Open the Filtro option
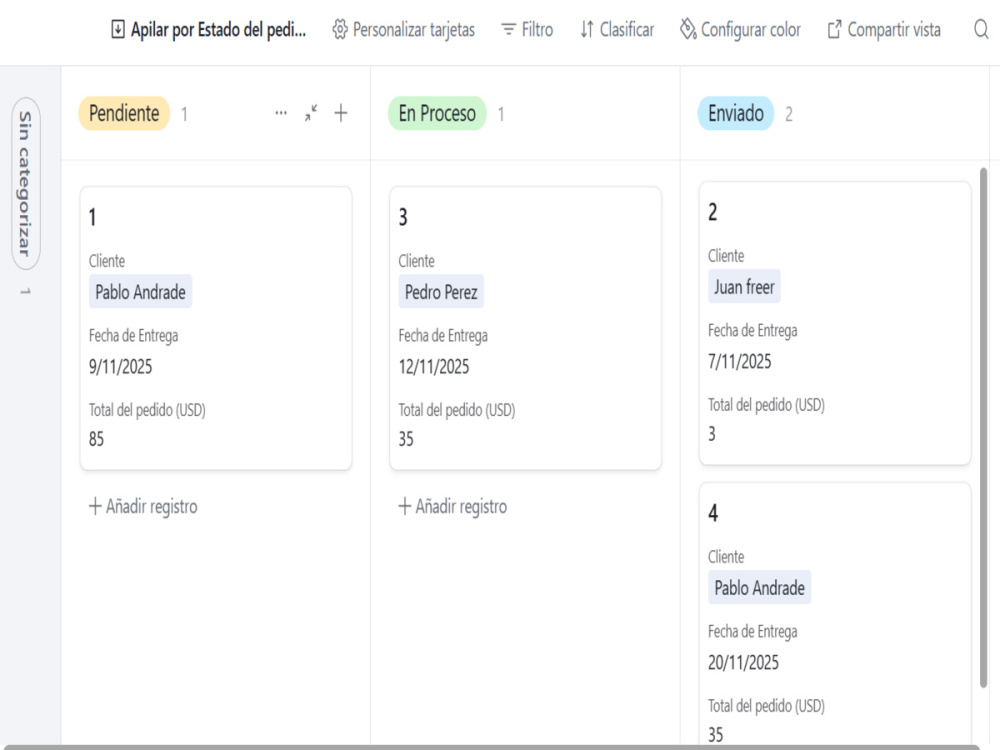The image size is (1000, 750). click(x=527, y=29)
